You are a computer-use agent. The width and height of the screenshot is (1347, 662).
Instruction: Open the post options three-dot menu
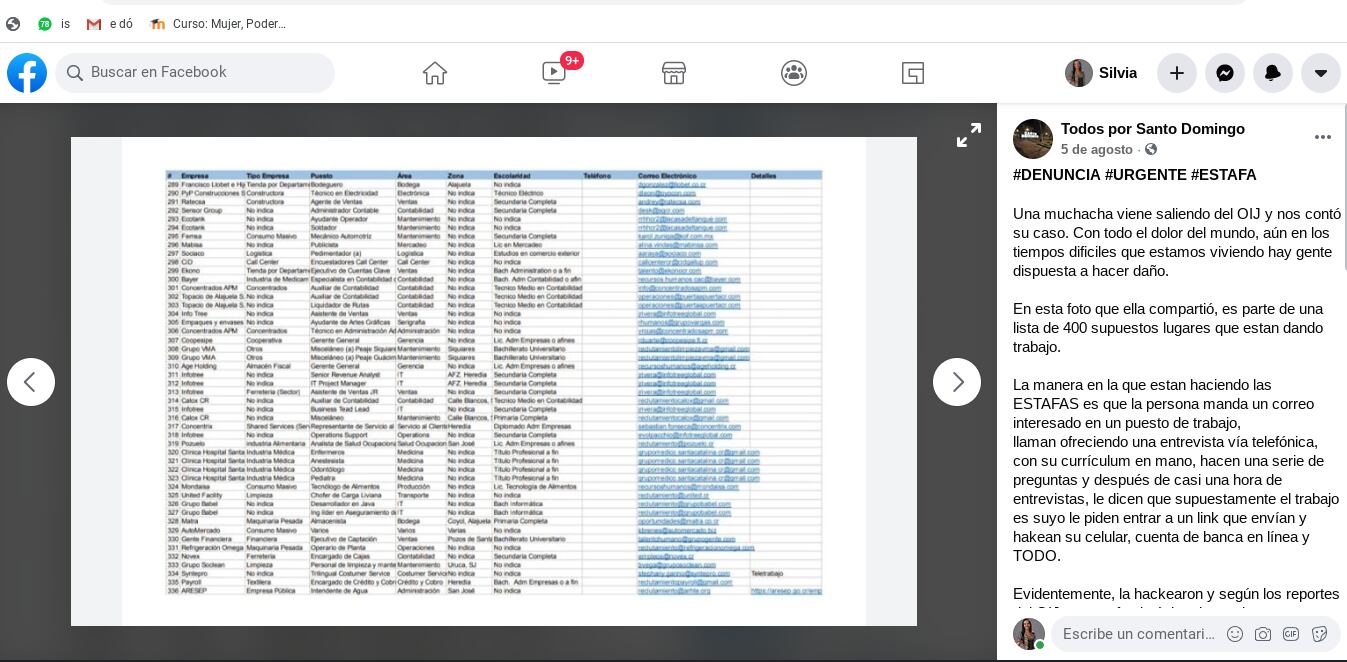click(x=1323, y=137)
